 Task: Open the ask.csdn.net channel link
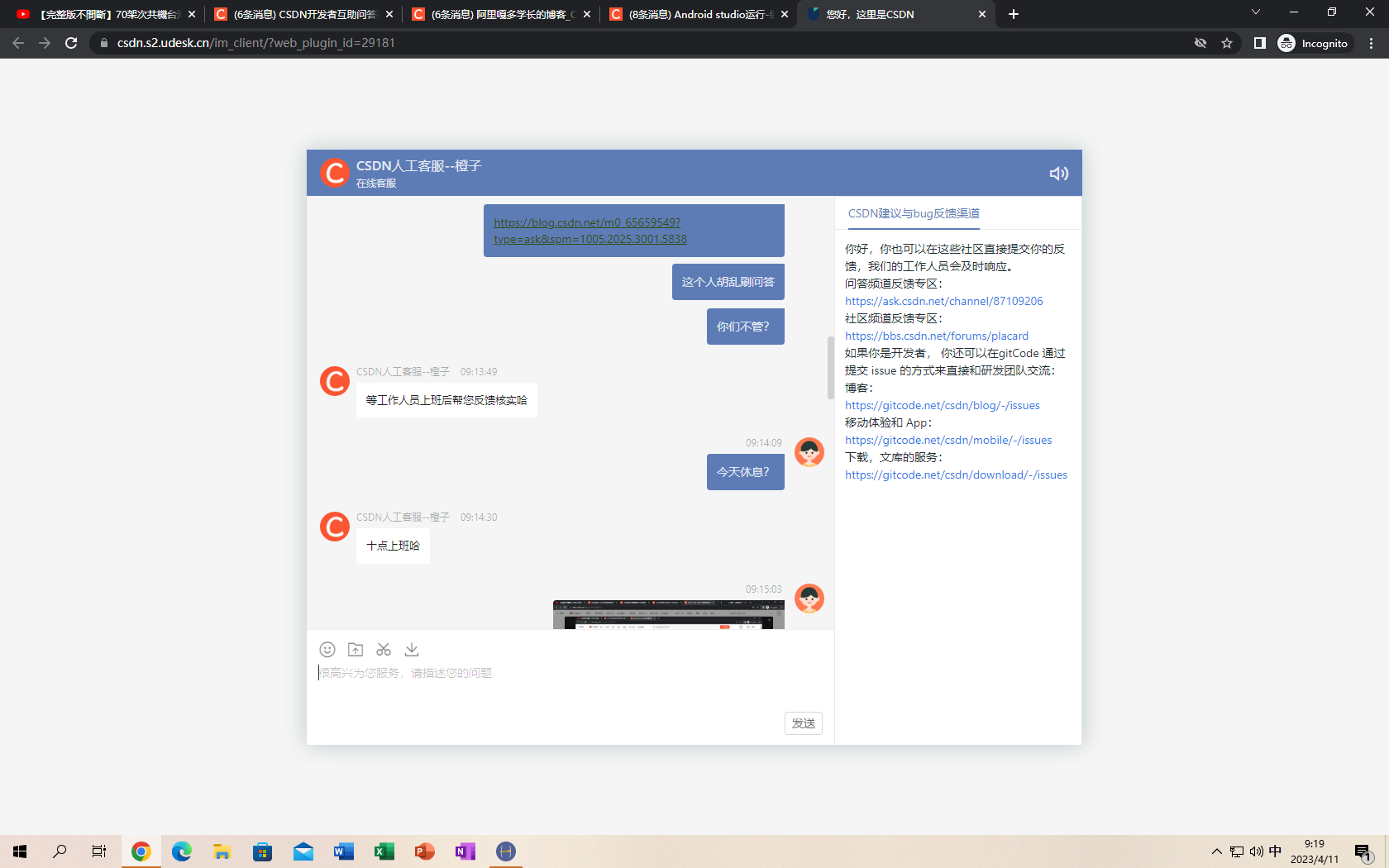[x=944, y=302]
